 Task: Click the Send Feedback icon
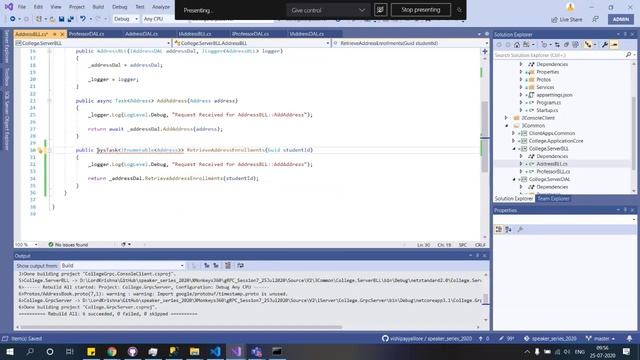596,19
